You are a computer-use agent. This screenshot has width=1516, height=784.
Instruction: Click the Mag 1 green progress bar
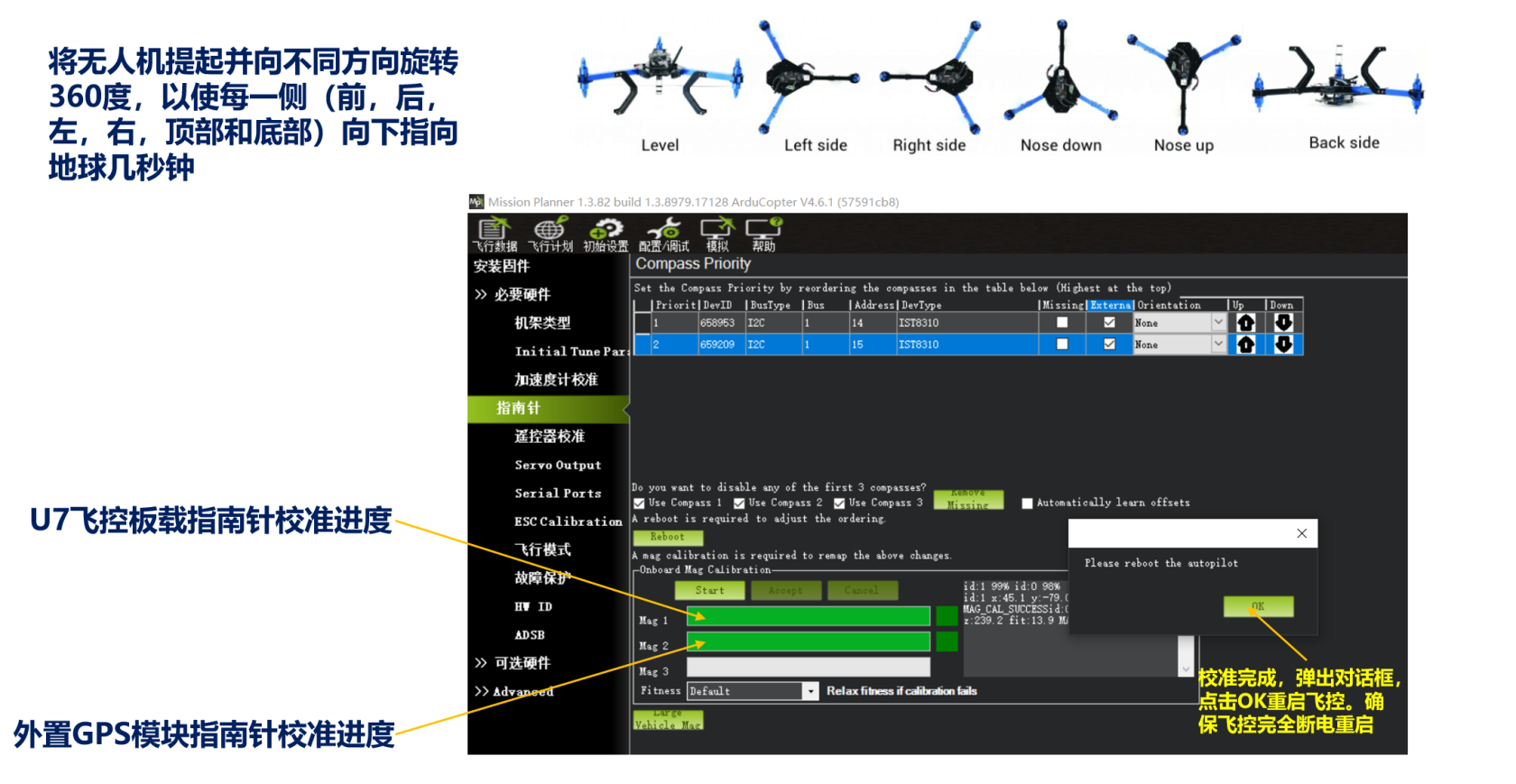click(x=808, y=616)
